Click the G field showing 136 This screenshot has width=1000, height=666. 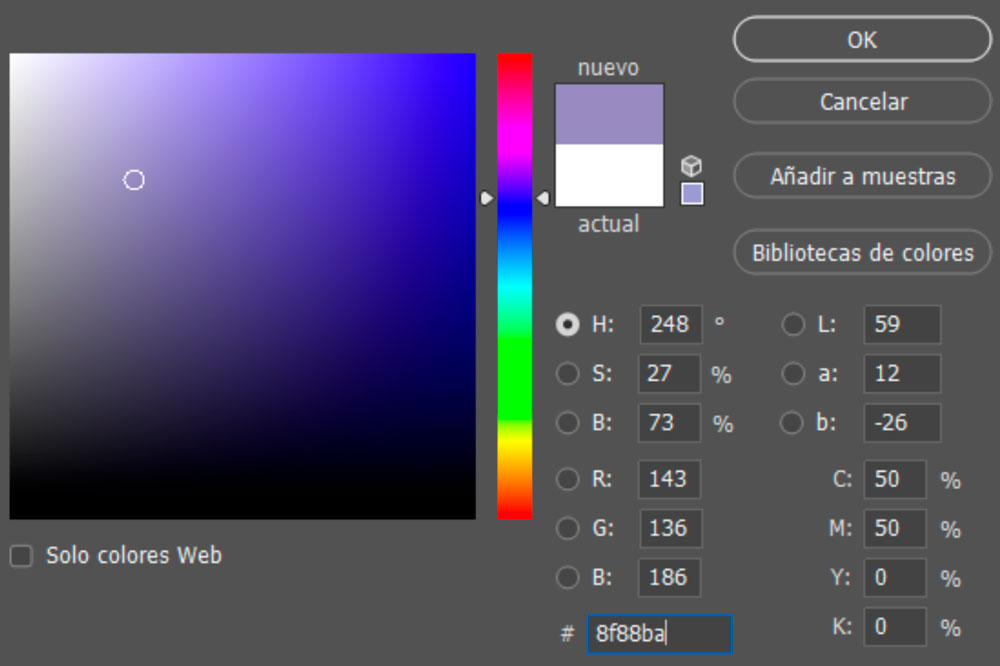pyautogui.click(x=671, y=528)
